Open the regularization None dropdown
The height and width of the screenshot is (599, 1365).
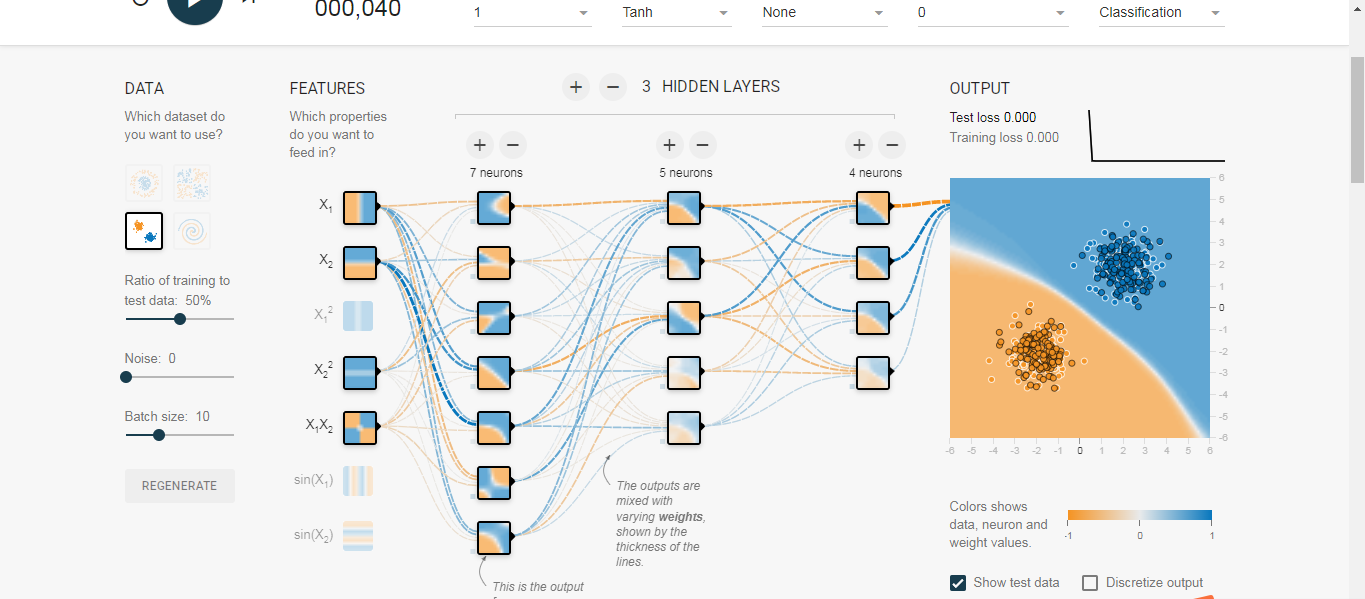pos(824,13)
